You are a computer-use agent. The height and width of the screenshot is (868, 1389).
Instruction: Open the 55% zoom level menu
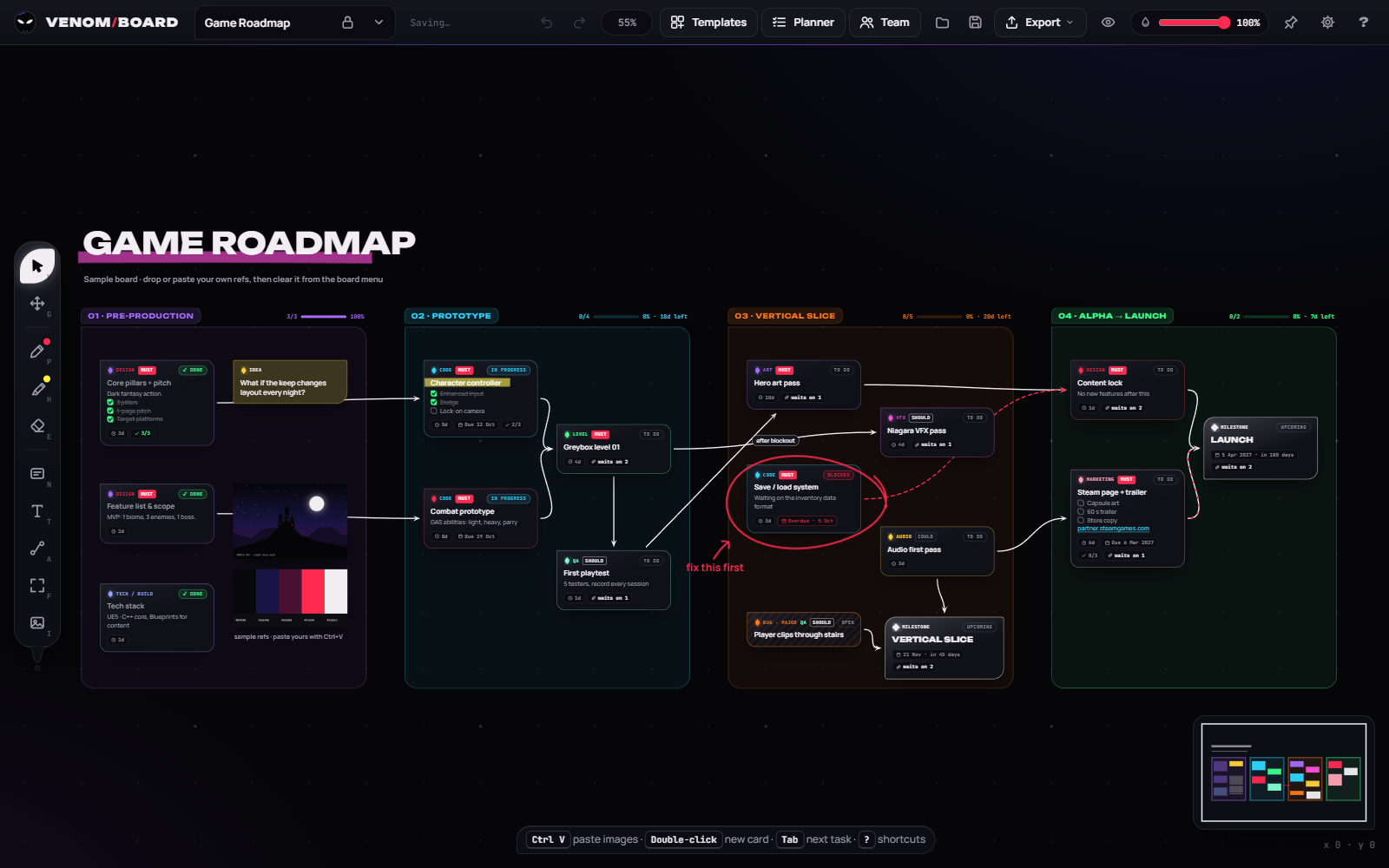pos(627,23)
